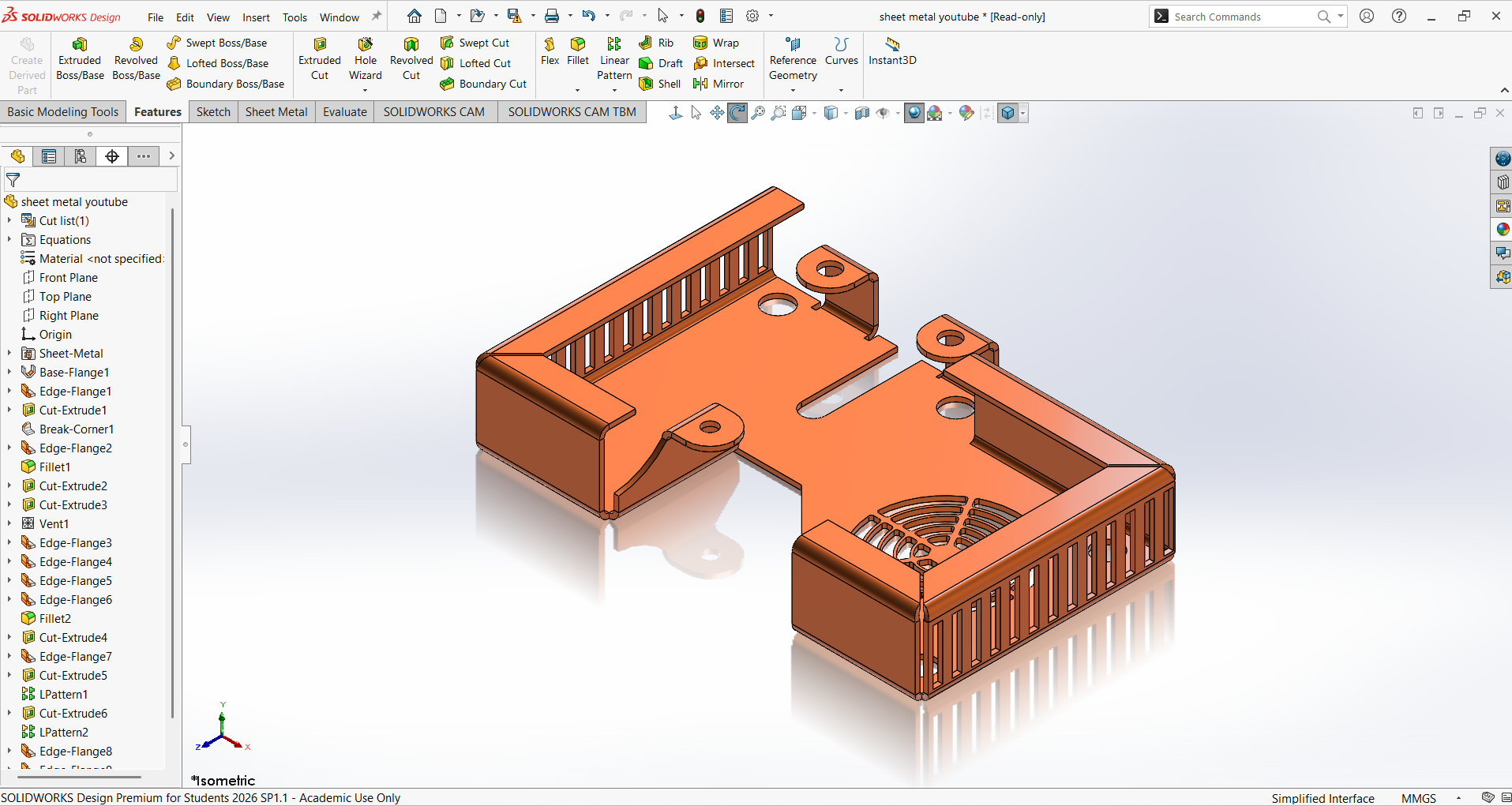Toggle the Instant3D mode
The height and width of the screenshot is (806, 1512).
892,51
